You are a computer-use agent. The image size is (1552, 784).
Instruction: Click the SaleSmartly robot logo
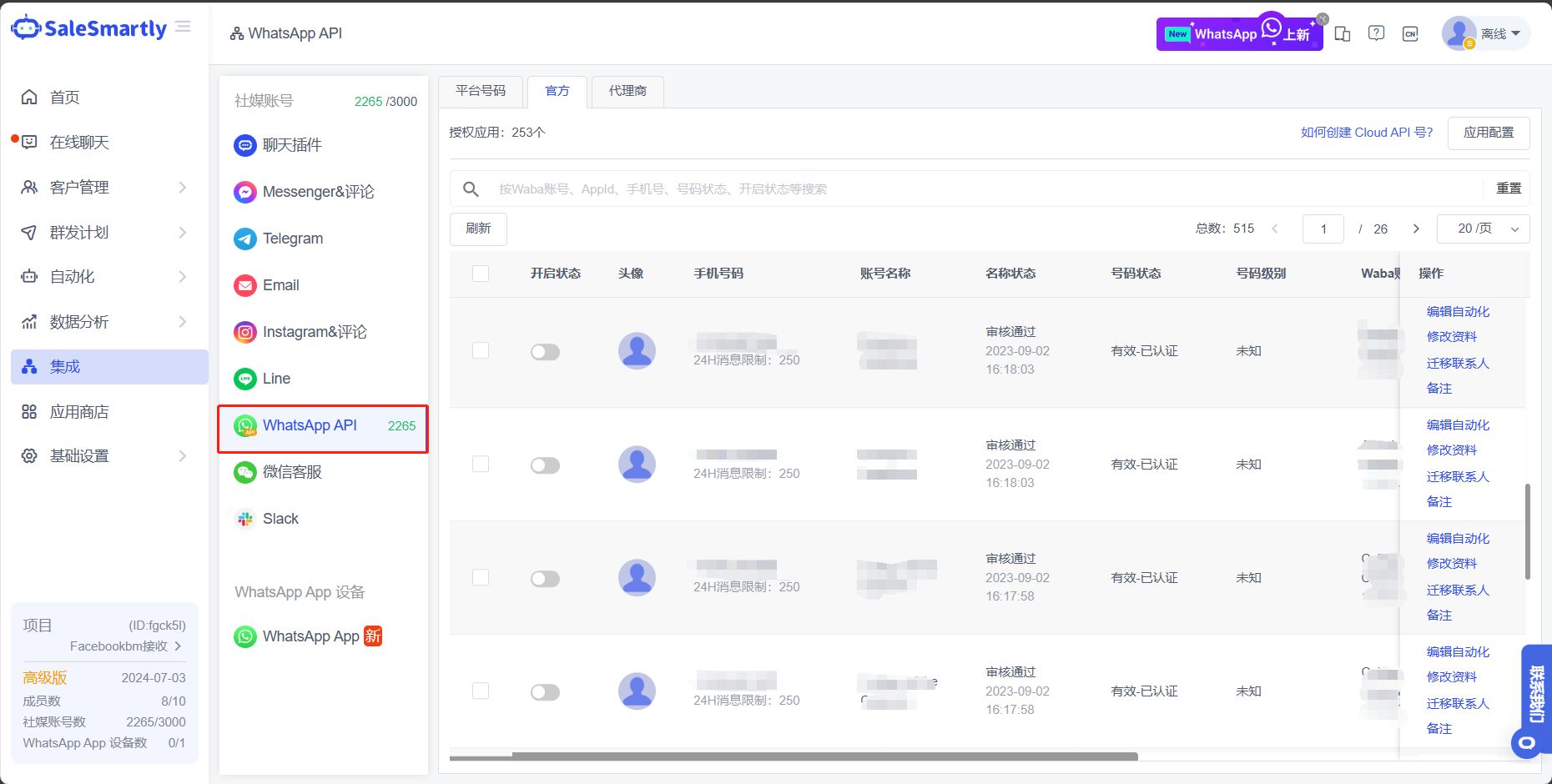pos(26,28)
